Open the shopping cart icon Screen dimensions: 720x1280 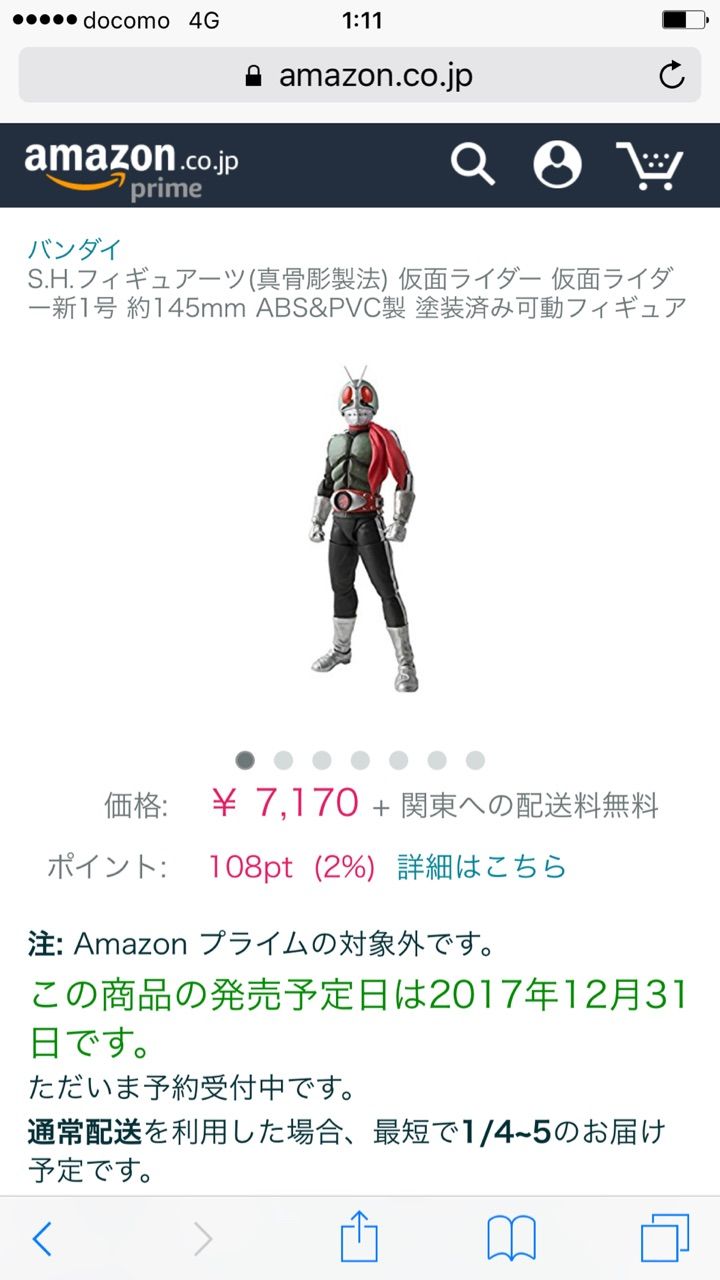pos(648,165)
